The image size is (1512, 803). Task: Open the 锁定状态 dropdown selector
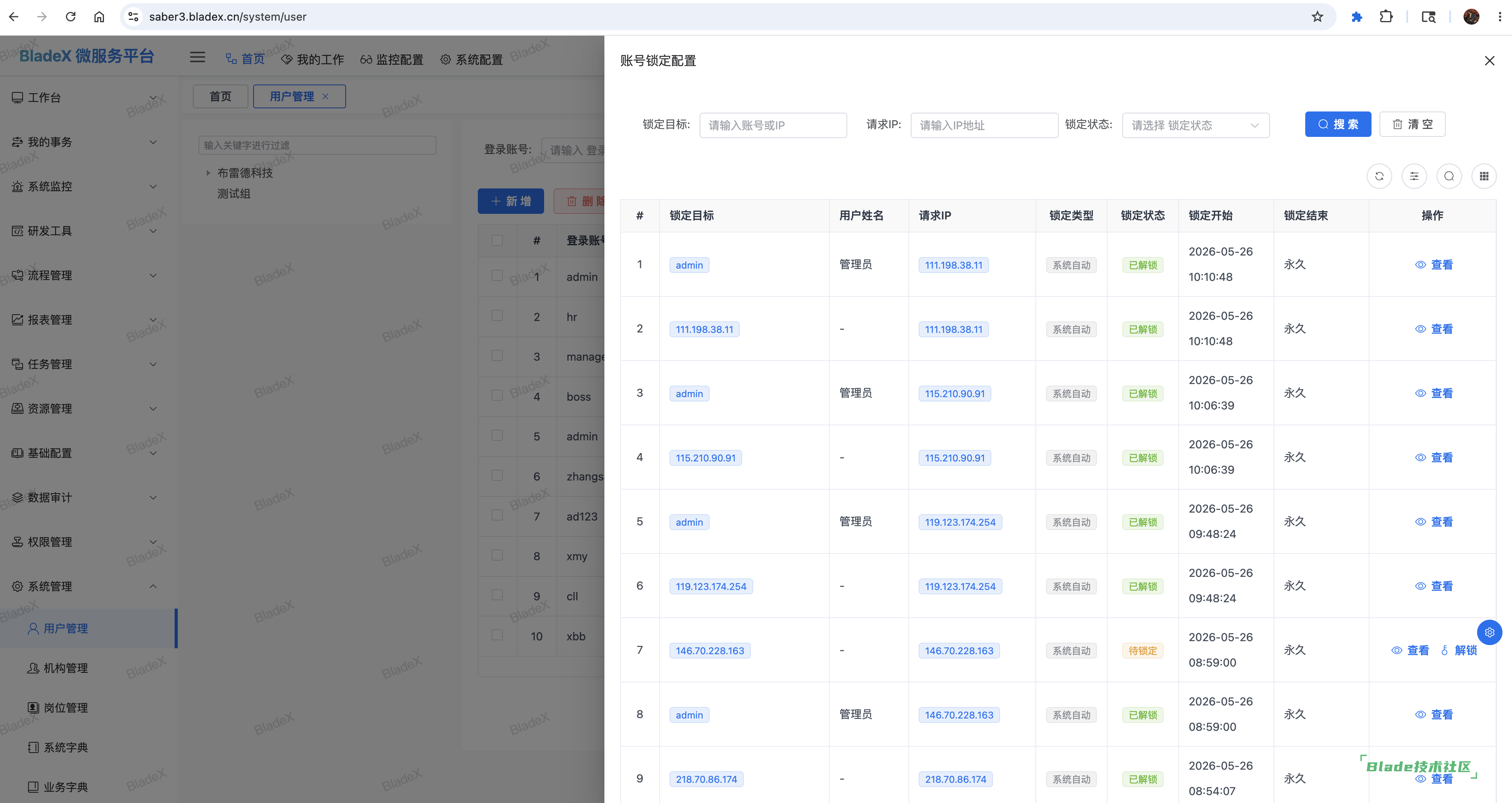pos(1196,125)
